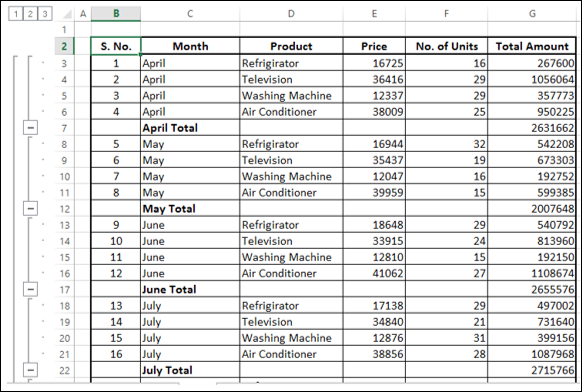Select column B header

click(x=116, y=14)
